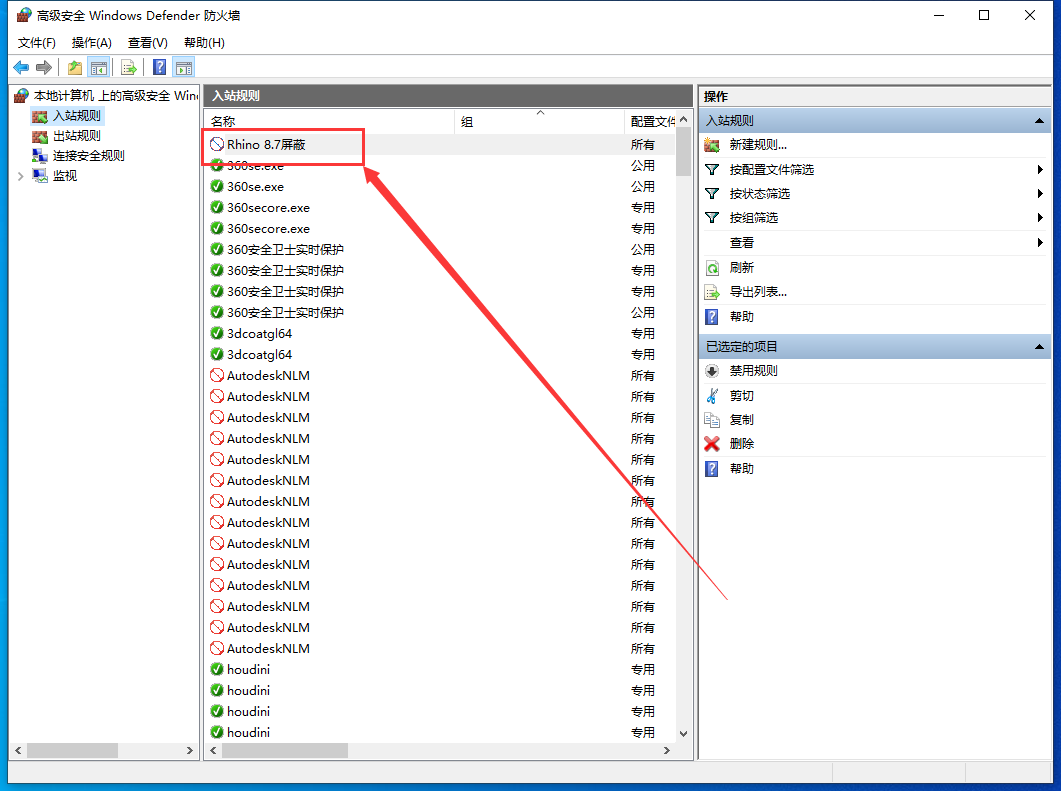The width and height of the screenshot is (1061, 791).
Task: Expand the 监视 tree node
Action: coord(20,176)
